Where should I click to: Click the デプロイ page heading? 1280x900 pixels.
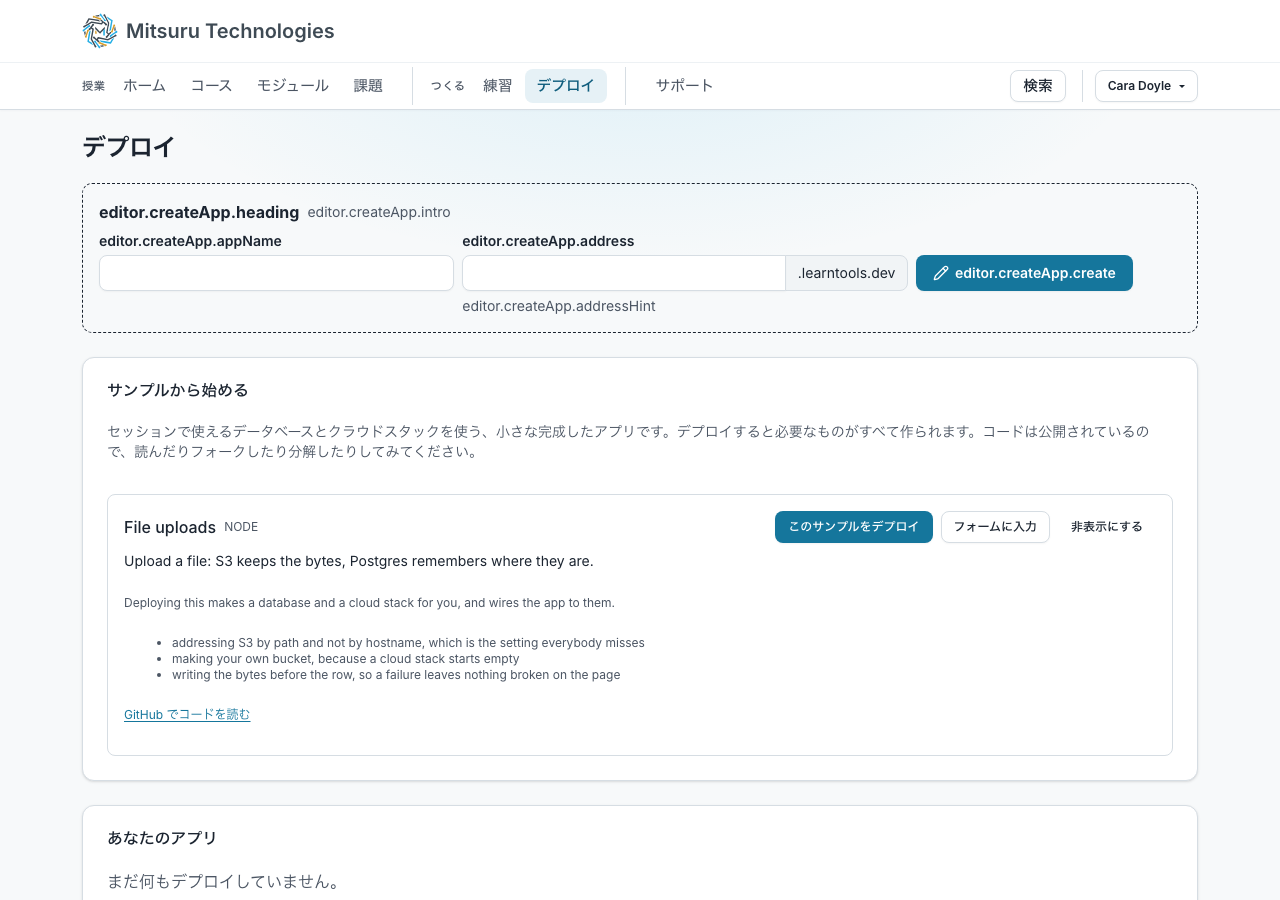[x=129, y=147]
